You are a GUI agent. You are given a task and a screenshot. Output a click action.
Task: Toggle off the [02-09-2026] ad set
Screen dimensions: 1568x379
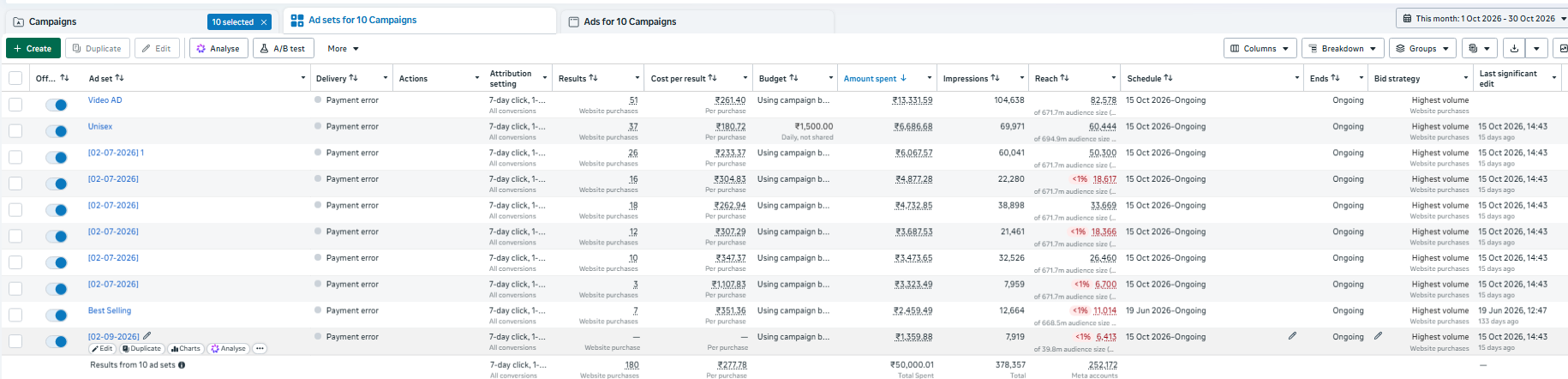(56, 341)
